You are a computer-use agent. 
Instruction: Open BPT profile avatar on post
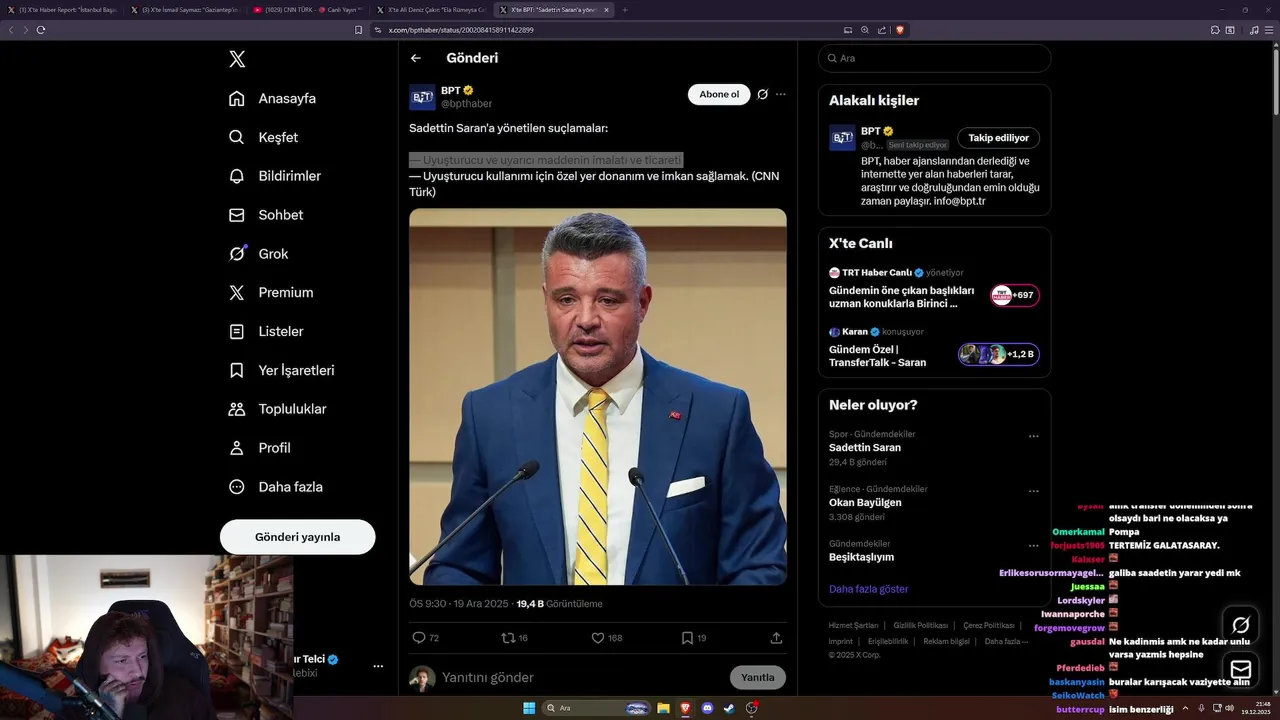(422, 97)
